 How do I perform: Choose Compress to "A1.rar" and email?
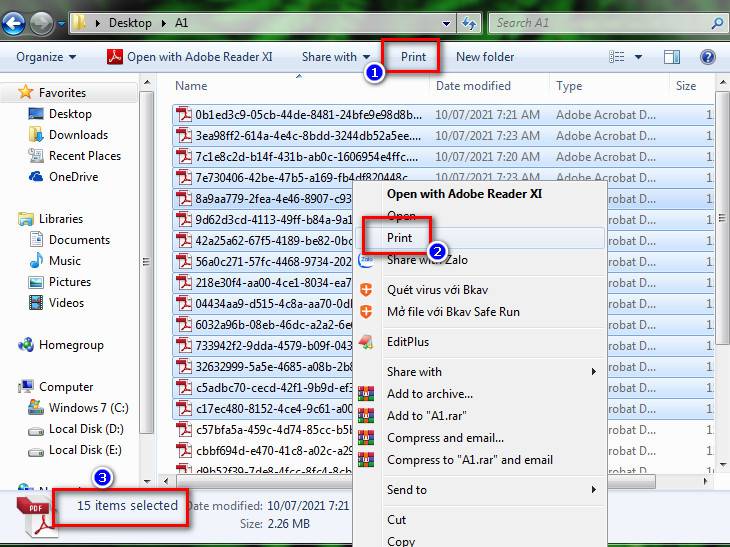click(480, 459)
